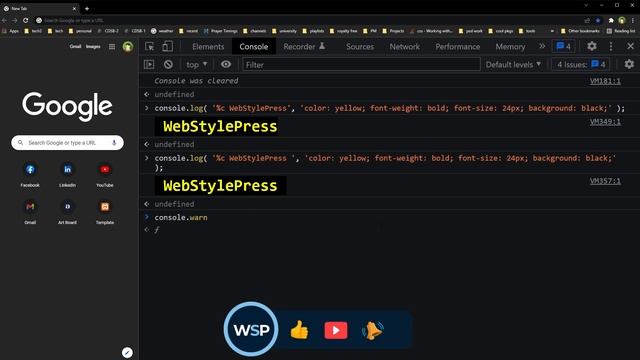
Task: Open the playlists bookmarks folder
Action: (x=313, y=31)
